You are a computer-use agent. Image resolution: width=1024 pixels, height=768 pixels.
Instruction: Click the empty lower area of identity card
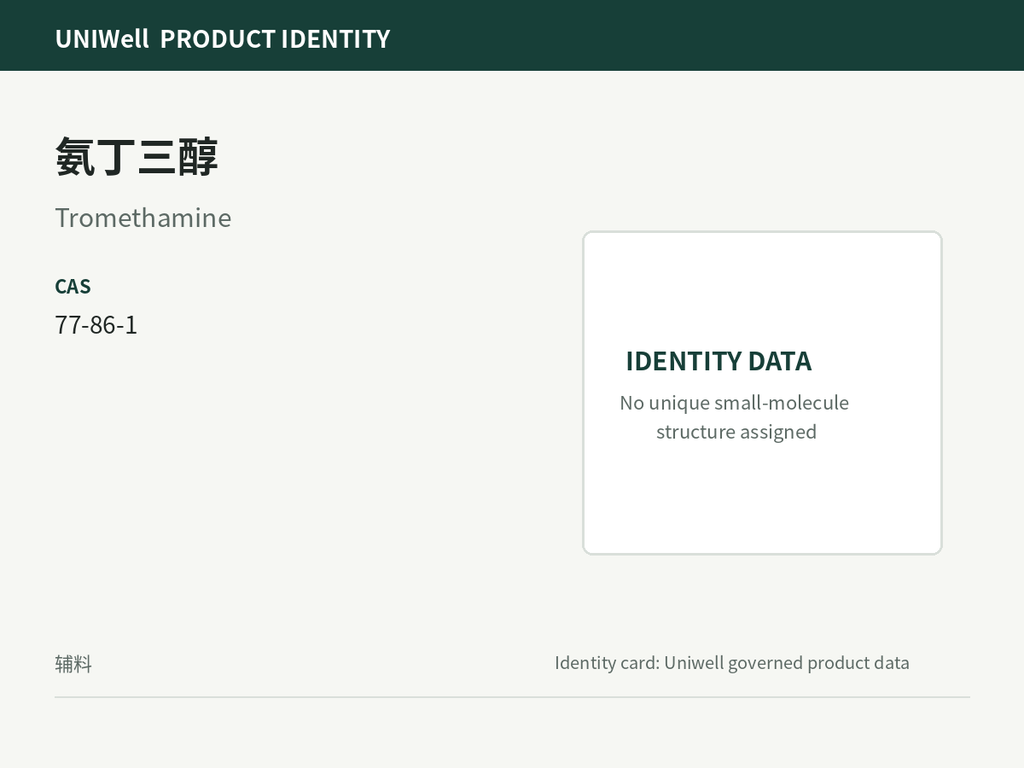point(762,500)
